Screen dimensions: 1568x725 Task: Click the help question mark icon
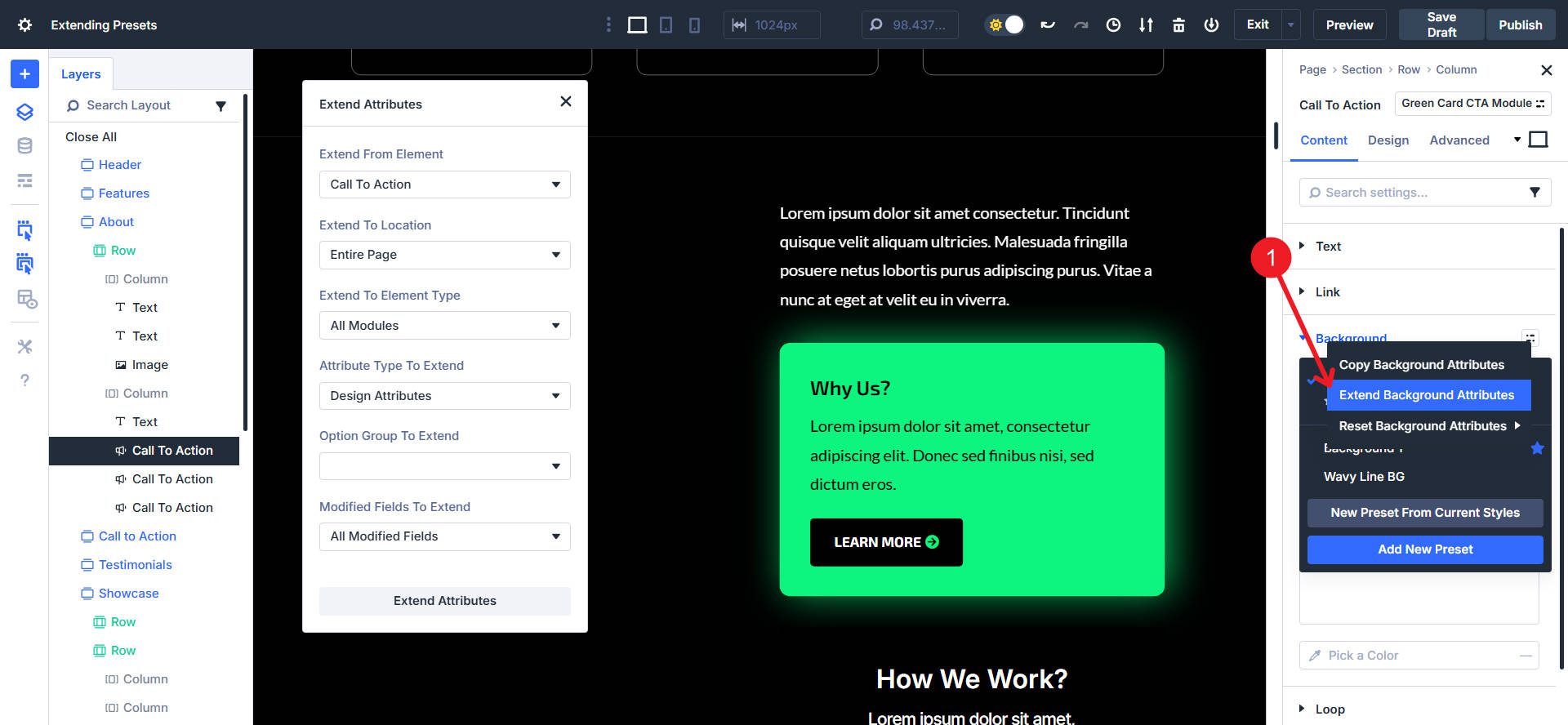click(x=24, y=380)
